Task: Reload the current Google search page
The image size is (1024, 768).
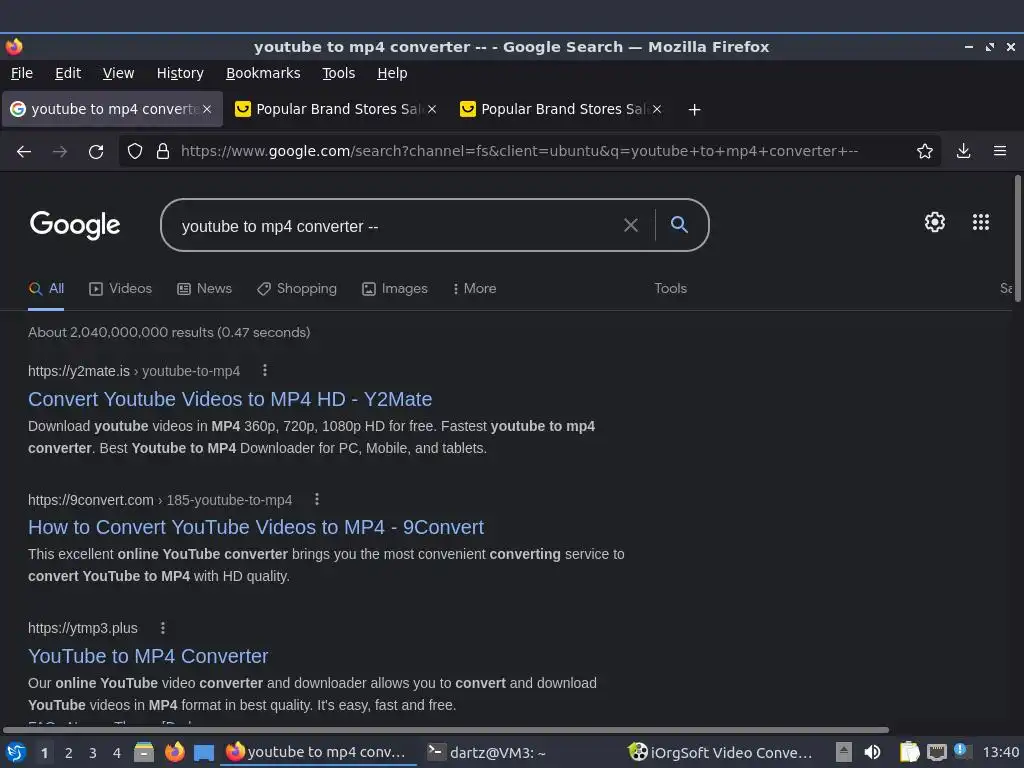Action: pyautogui.click(x=96, y=152)
